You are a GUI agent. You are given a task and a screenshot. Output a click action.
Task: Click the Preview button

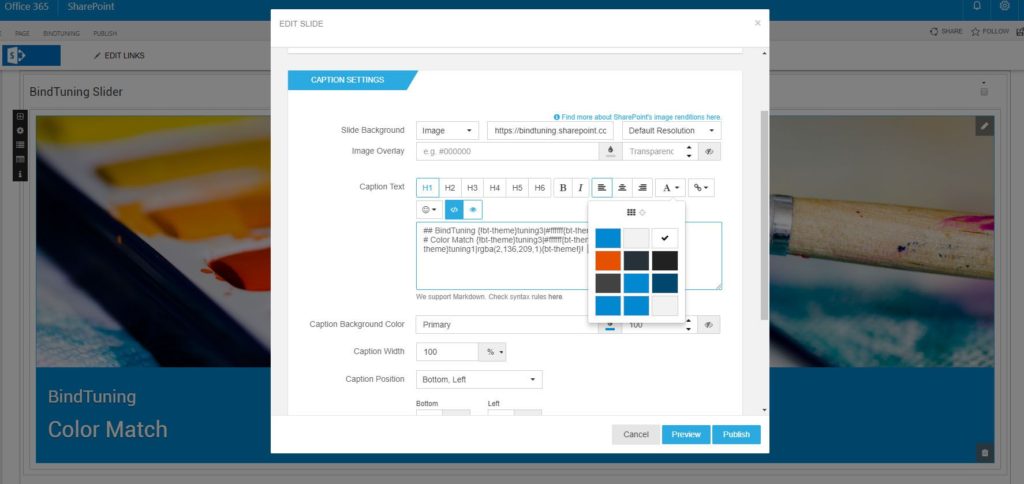click(x=686, y=434)
